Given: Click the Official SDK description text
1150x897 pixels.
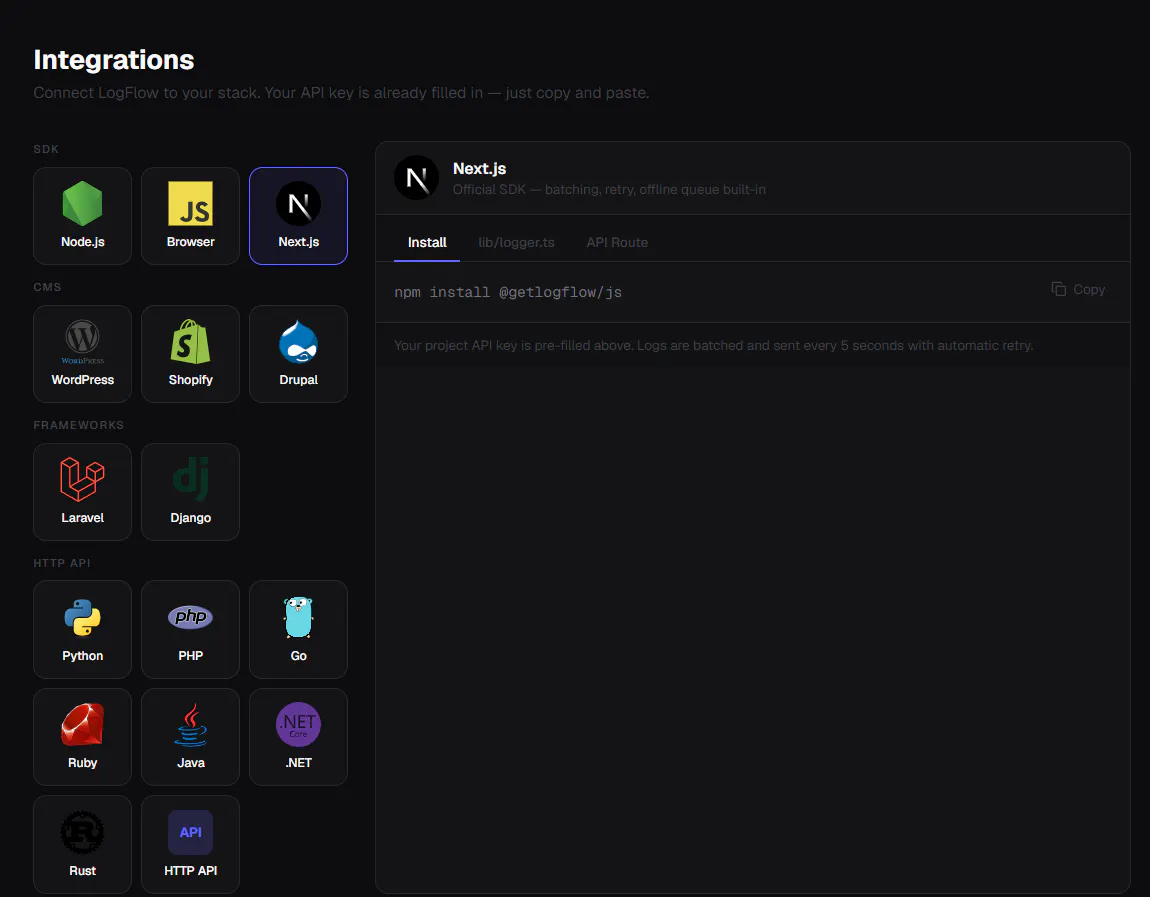Looking at the screenshot, I should click(609, 189).
